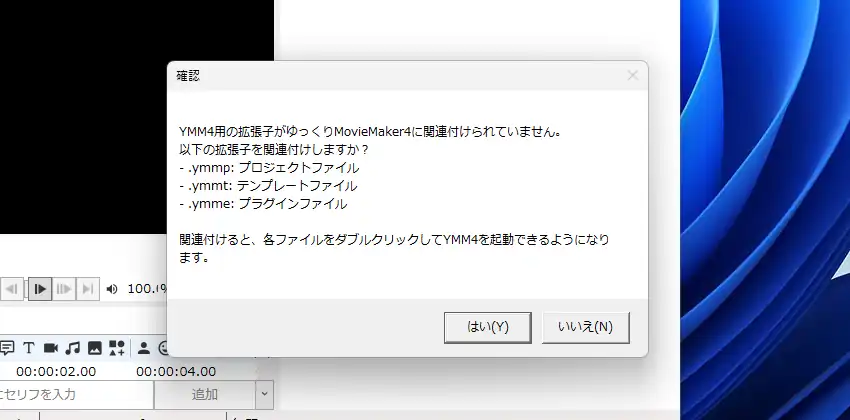Select the text item T icon
The image size is (850, 420).
click(29, 348)
